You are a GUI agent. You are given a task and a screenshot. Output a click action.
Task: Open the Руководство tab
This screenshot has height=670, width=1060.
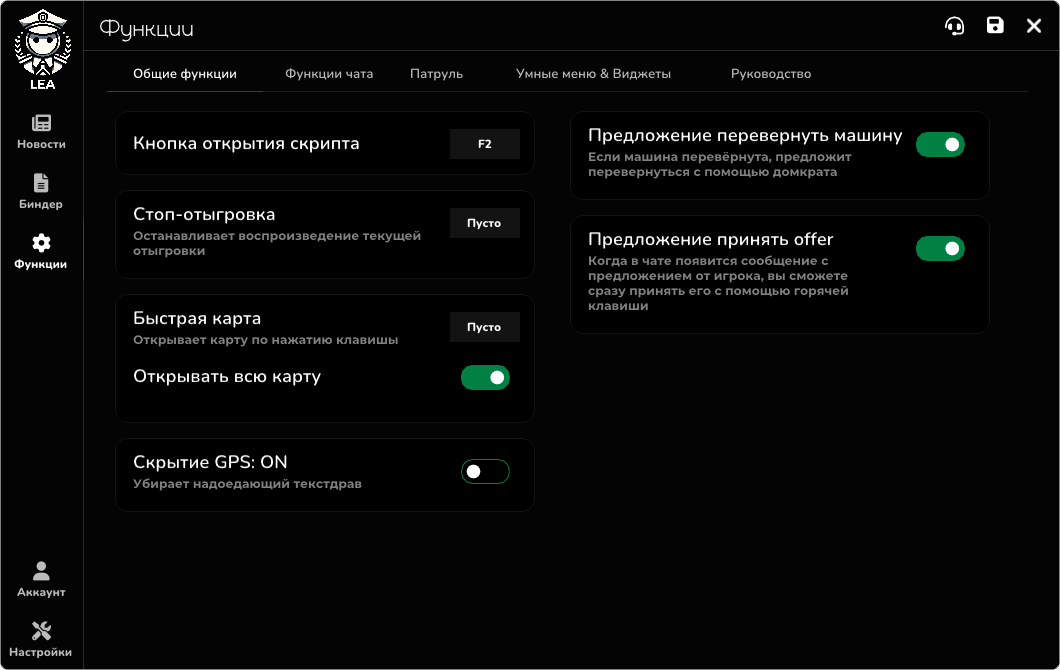point(771,74)
